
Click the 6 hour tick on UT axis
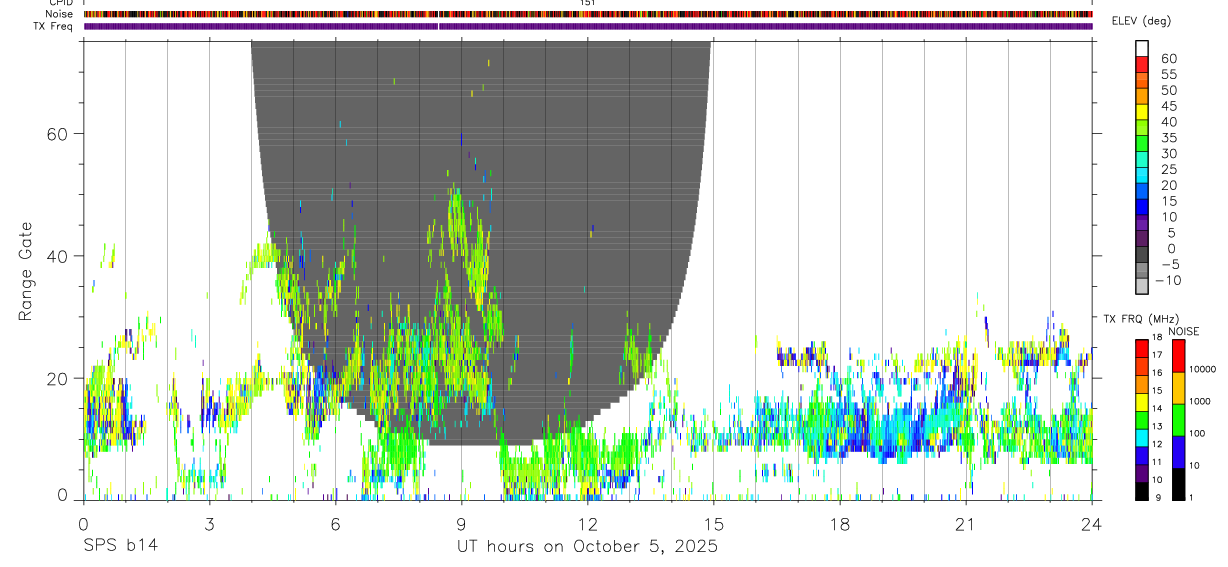click(335, 524)
